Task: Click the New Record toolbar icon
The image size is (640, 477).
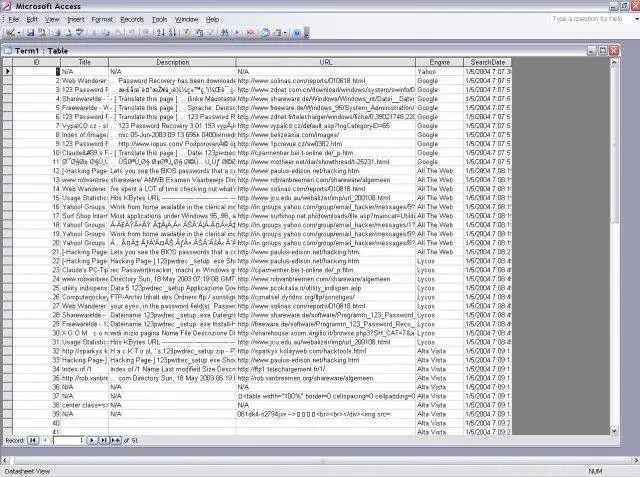Action: [237, 33]
